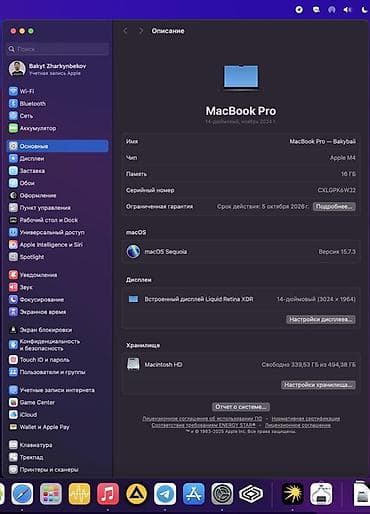The width and height of the screenshot is (370, 514).
Task: Open System Settings from the Dock
Action: point(222,494)
